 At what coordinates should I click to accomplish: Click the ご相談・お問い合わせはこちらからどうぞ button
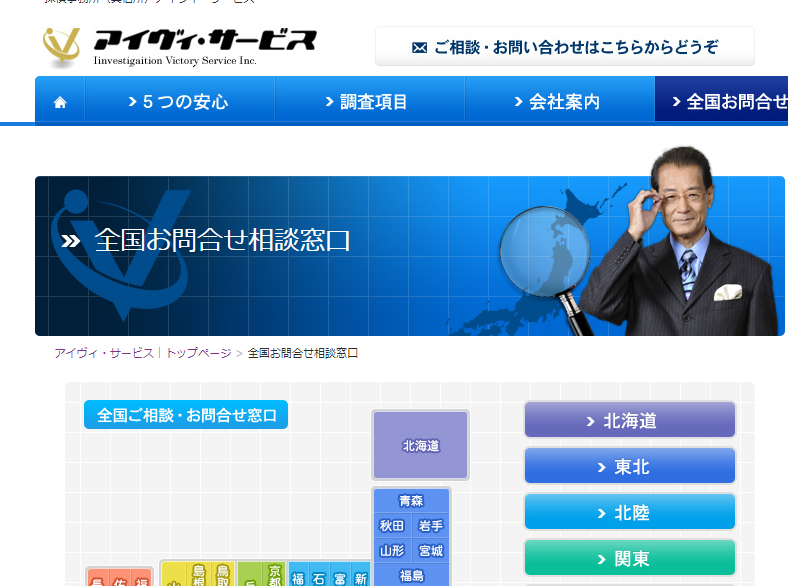[x=565, y=47]
